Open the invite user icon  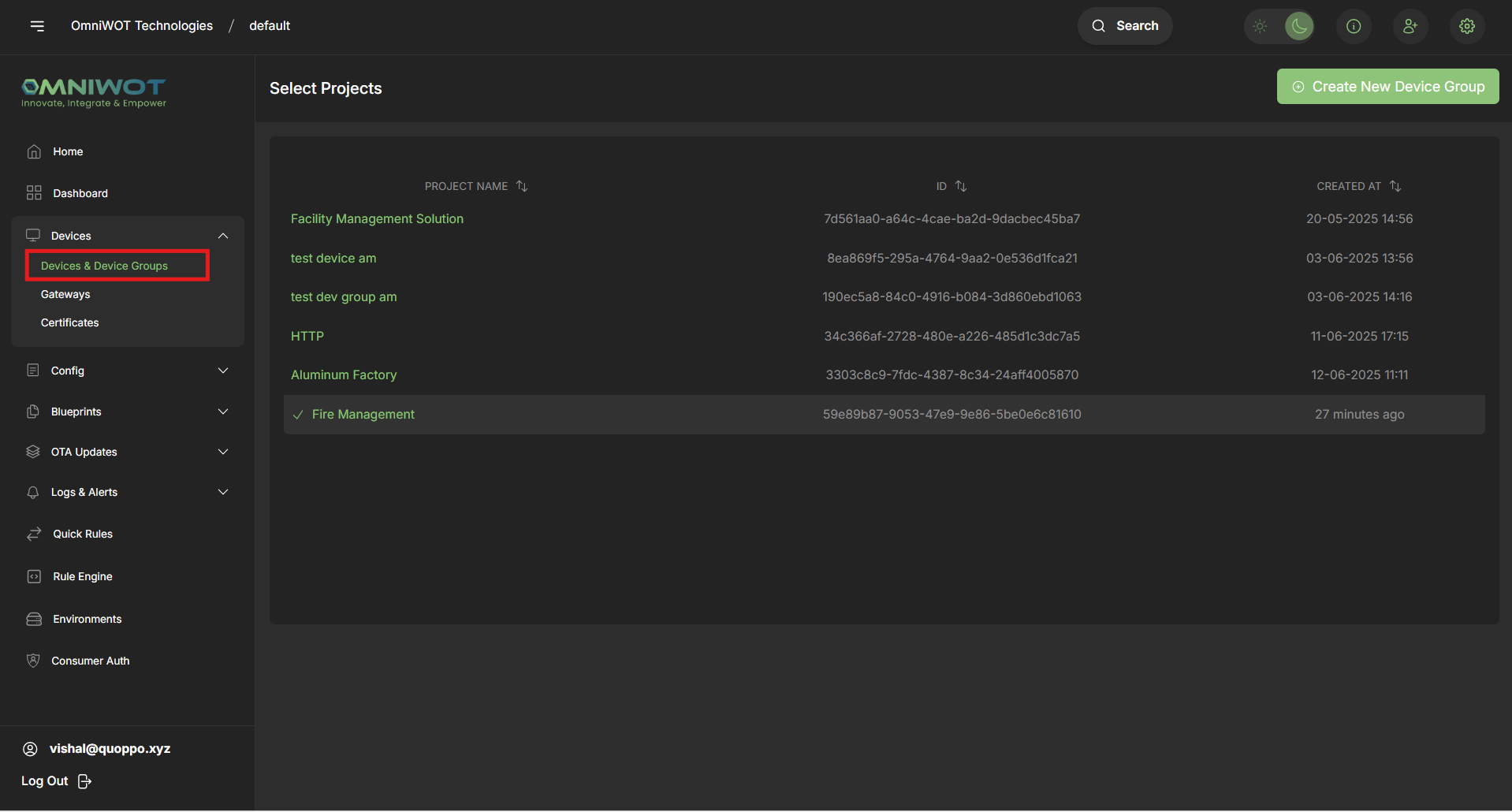click(1410, 26)
